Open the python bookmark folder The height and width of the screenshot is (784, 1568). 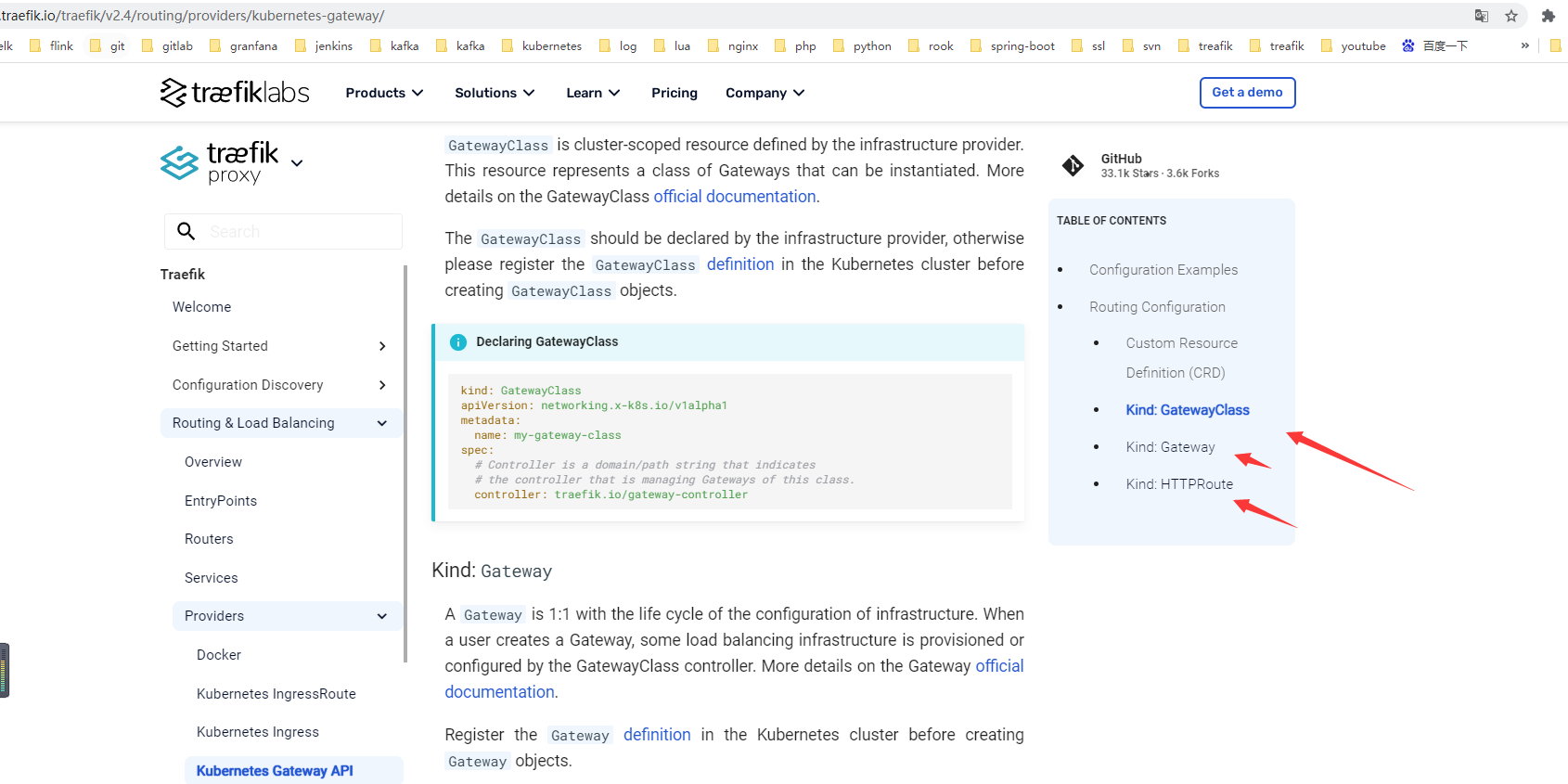point(862,45)
